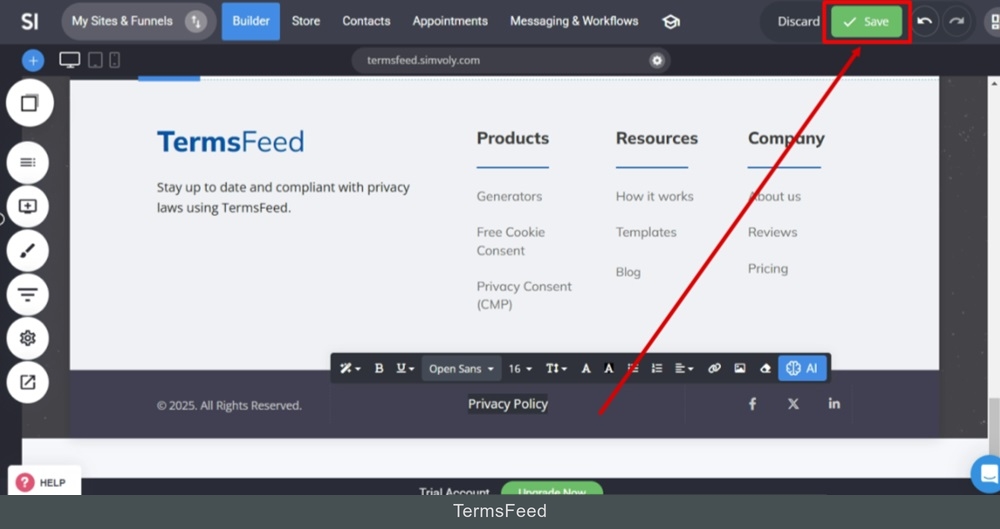Open Messaging & Workflows menu
Screen dimensions: 1000x529
click(x=574, y=21)
